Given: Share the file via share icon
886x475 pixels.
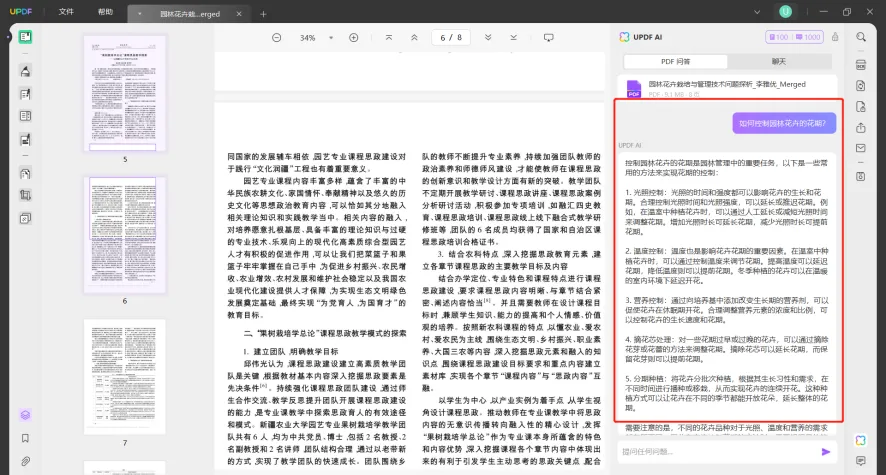Looking at the screenshot, I should click(861, 128).
